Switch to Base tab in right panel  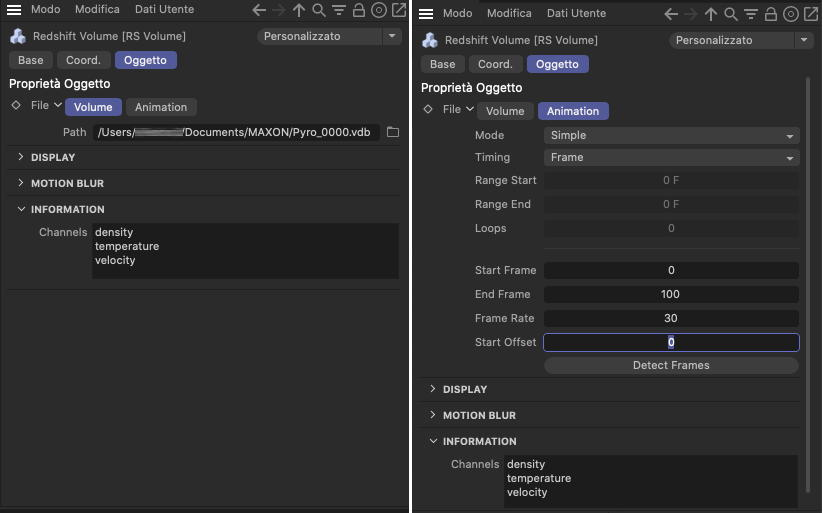click(x=442, y=65)
